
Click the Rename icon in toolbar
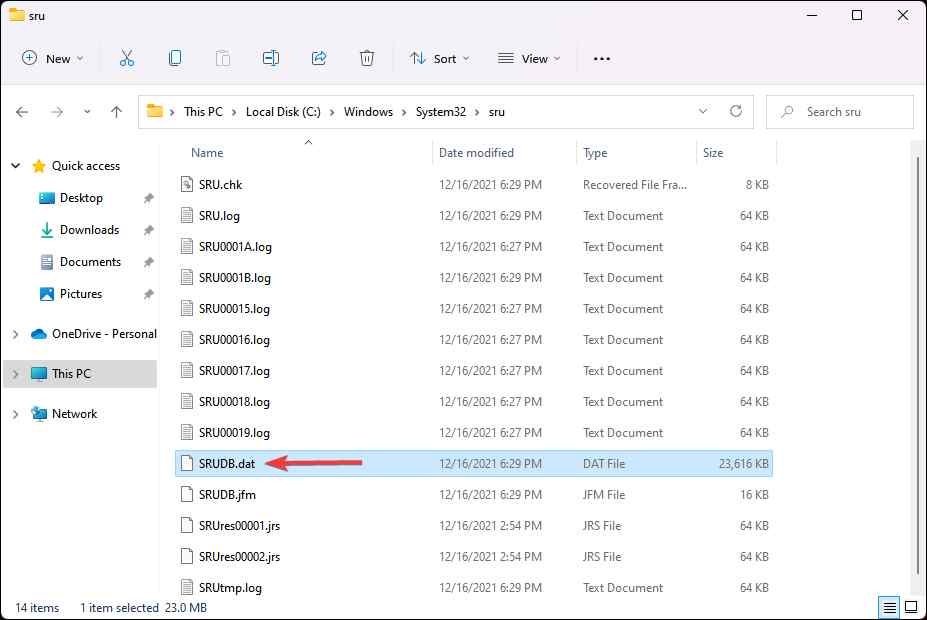click(x=271, y=58)
